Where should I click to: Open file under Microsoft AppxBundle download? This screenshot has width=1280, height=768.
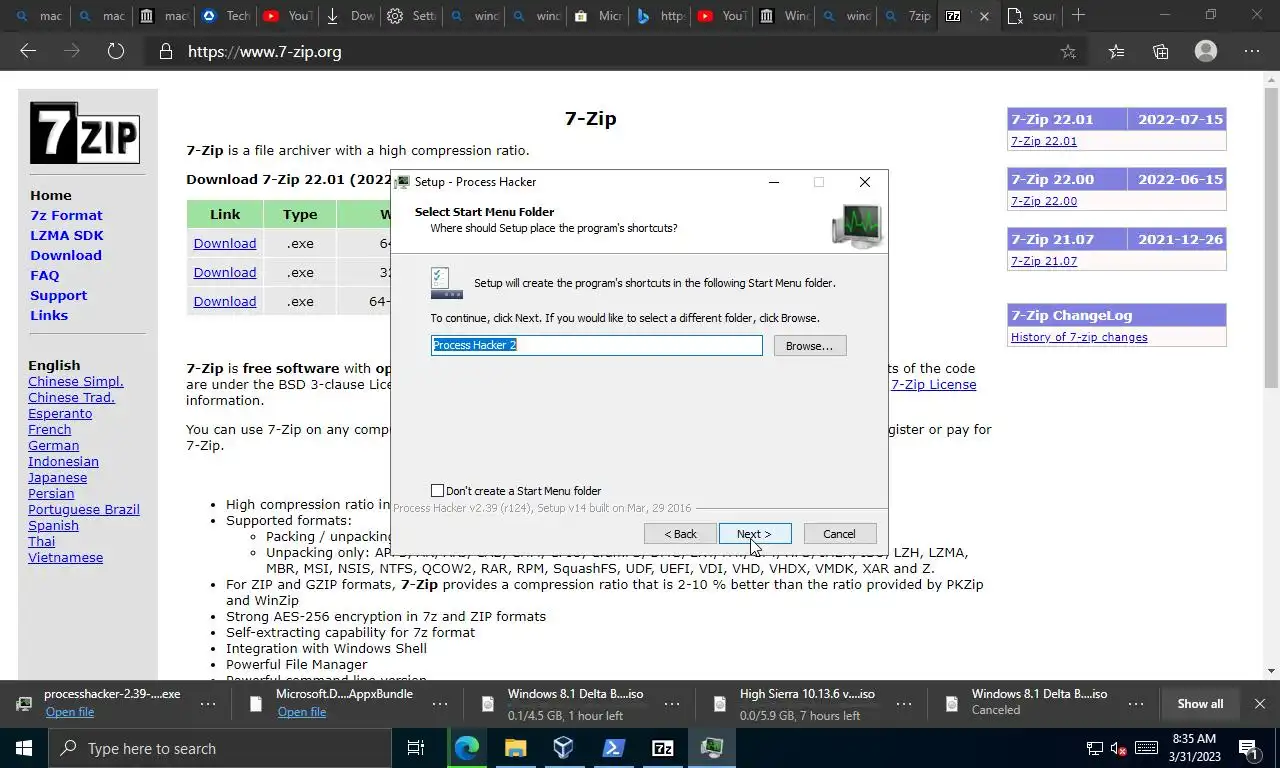pyautogui.click(x=302, y=712)
